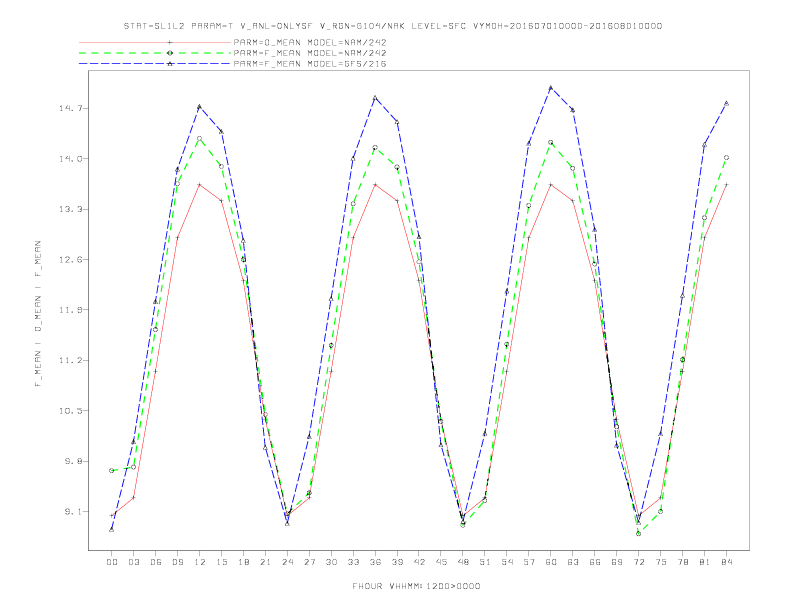Click x-axis tick label 00
The height and width of the screenshot is (612, 792).
pos(112,562)
